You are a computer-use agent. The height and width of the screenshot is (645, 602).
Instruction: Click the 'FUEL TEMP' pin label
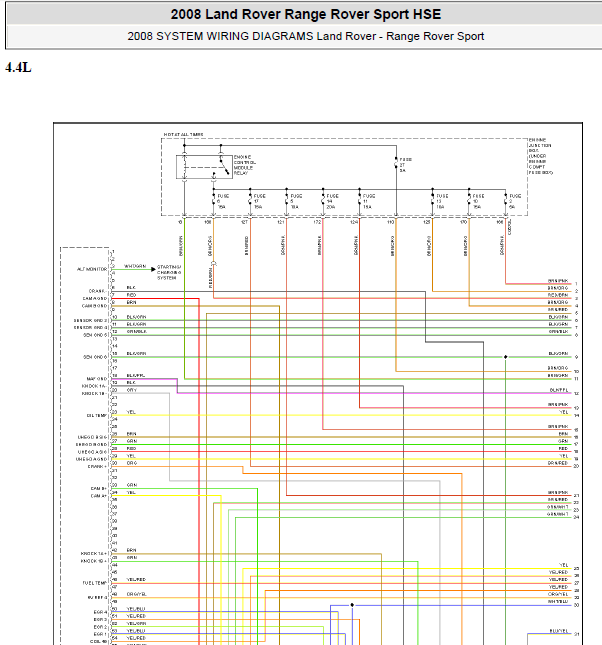click(95, 583)
